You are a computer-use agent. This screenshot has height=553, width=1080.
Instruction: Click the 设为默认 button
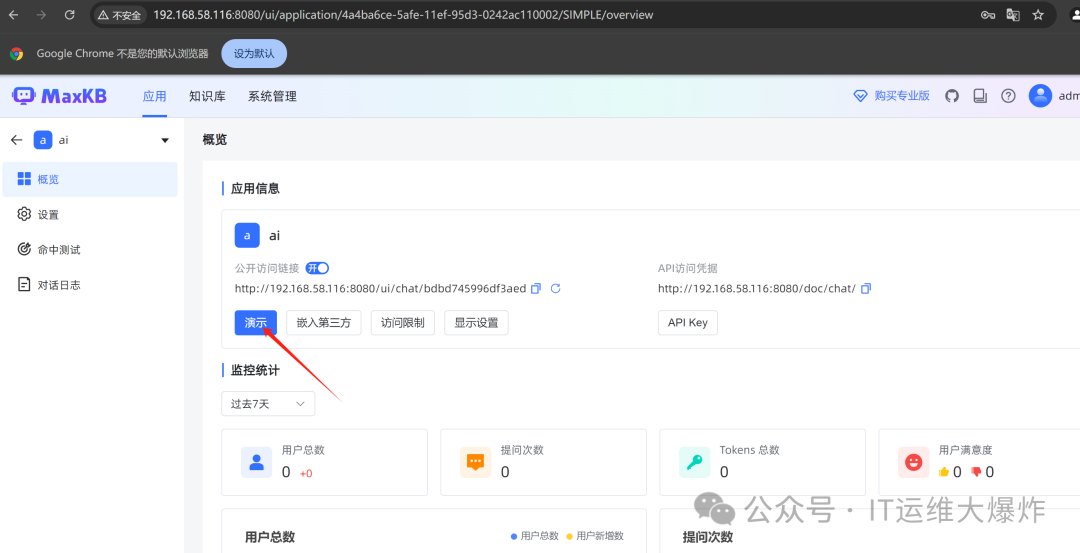(254, 54)
